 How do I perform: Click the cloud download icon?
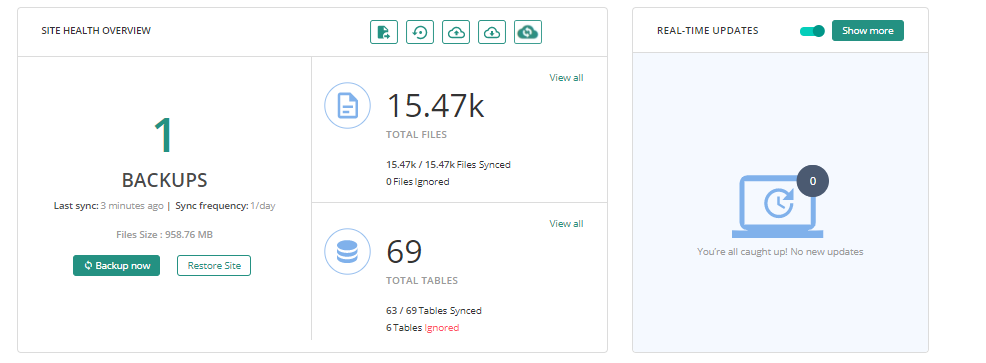coord(492,32)
